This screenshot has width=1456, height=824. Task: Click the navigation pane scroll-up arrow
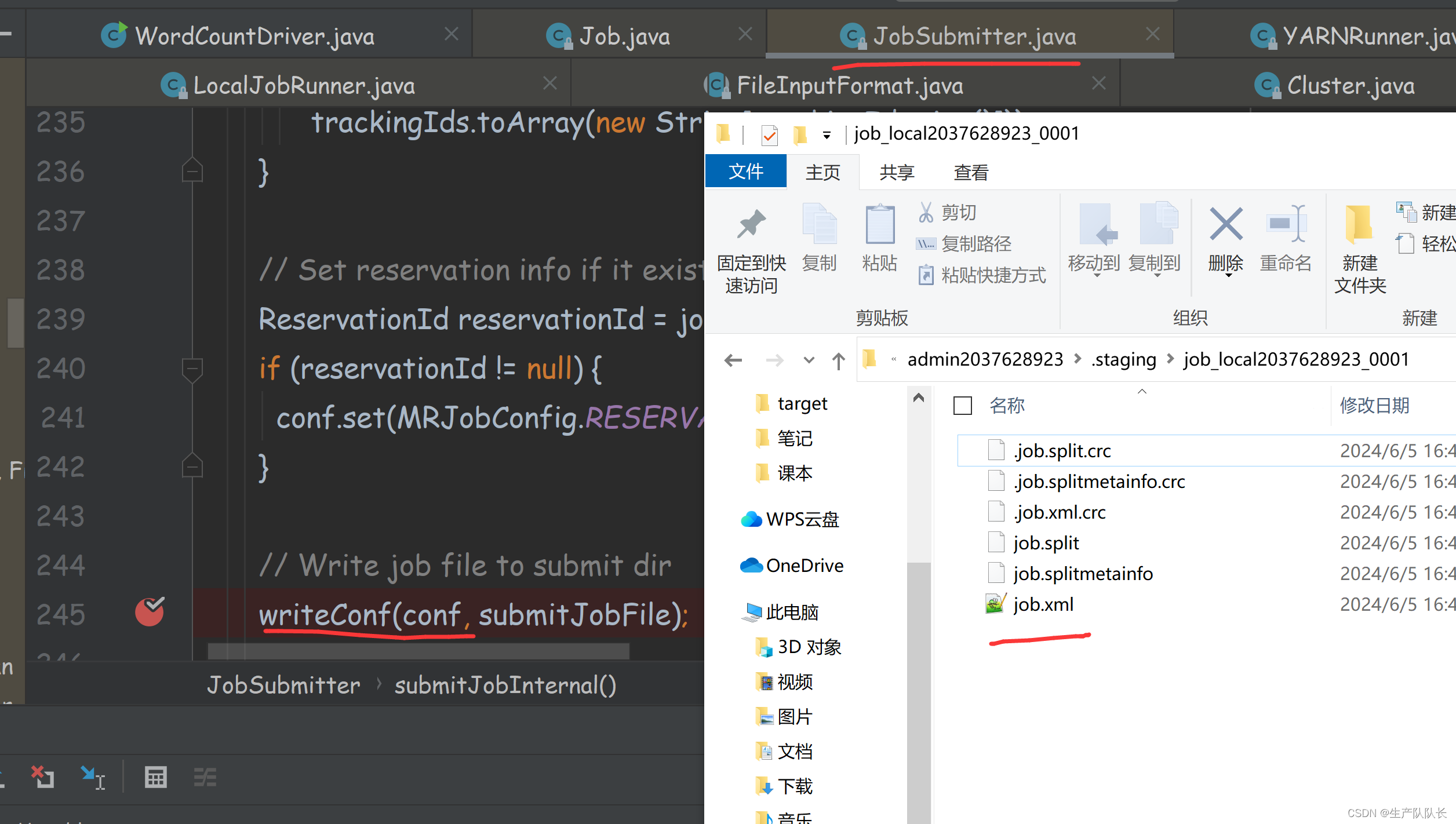click(919, 398)
